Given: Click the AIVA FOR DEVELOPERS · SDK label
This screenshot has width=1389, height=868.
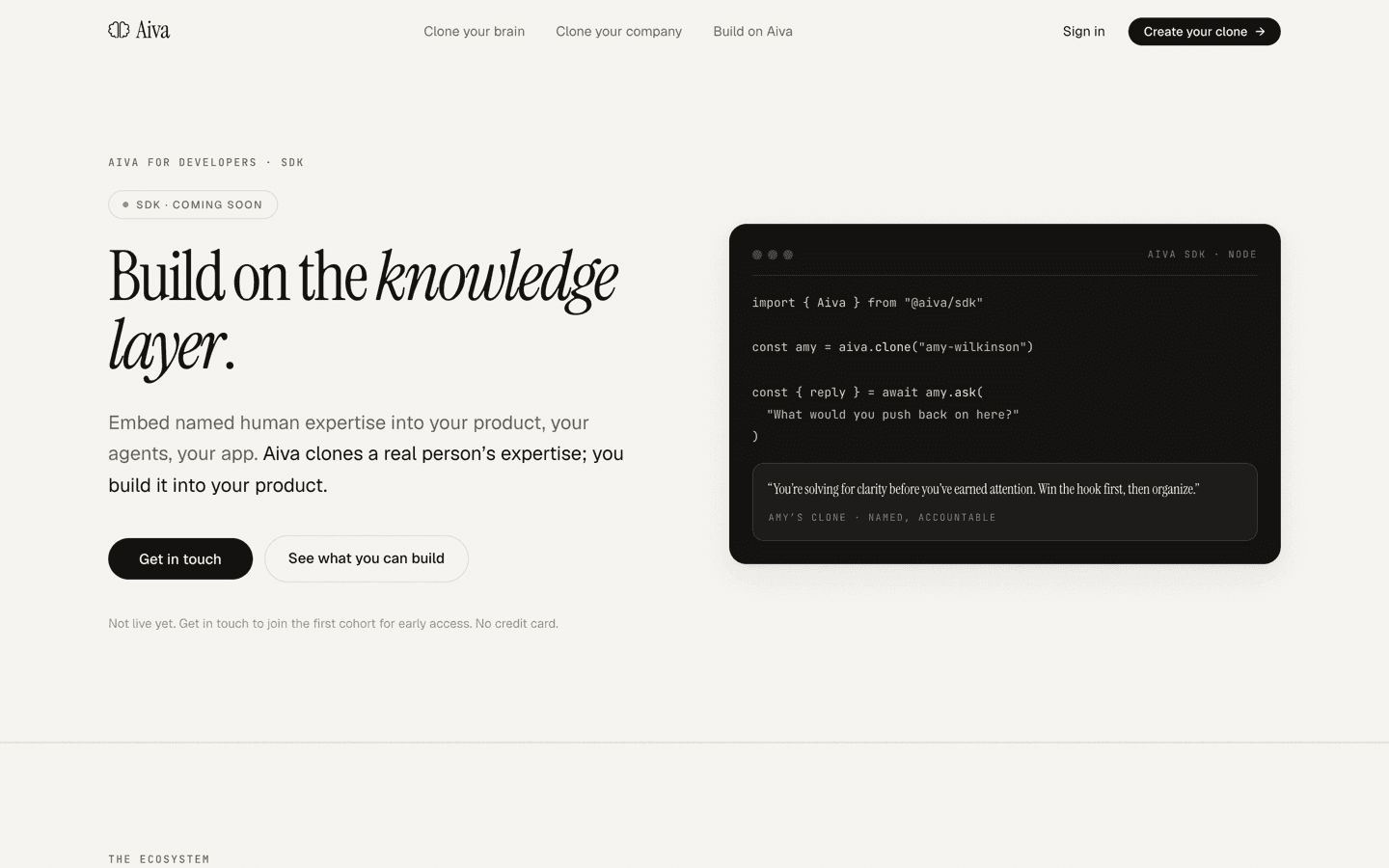Looking at the screenshot, I should click(x=206, y=162).
